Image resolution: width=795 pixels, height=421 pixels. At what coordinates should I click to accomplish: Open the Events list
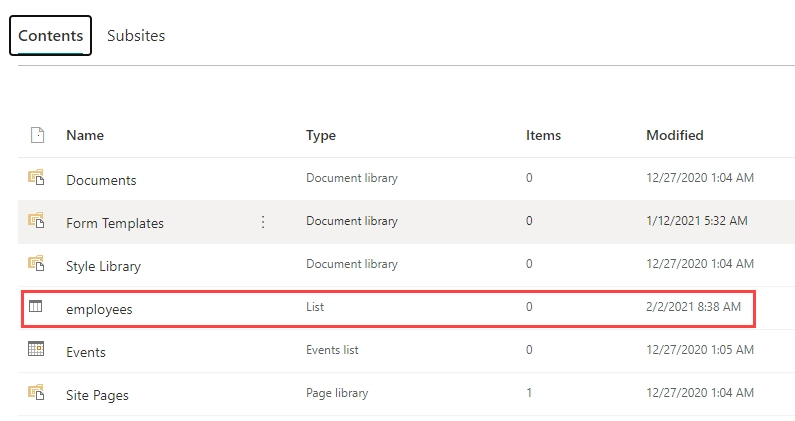pyautogui.click(x=86, y=352)
